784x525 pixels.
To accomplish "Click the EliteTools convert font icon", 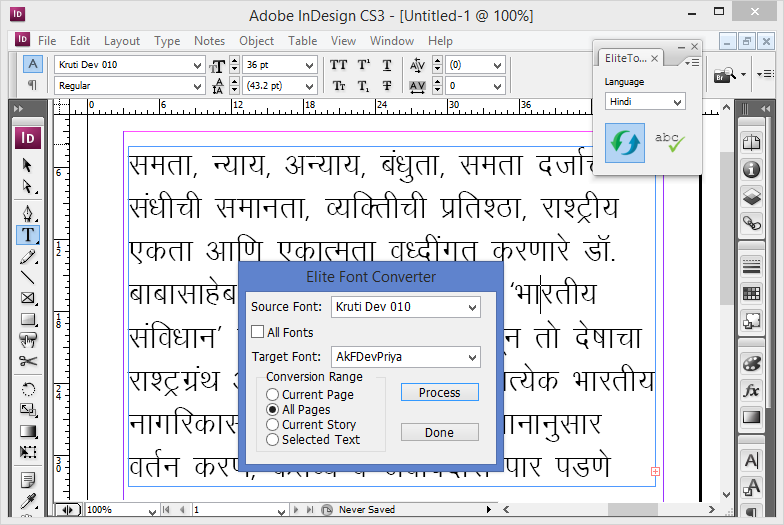I will (625, 143).
